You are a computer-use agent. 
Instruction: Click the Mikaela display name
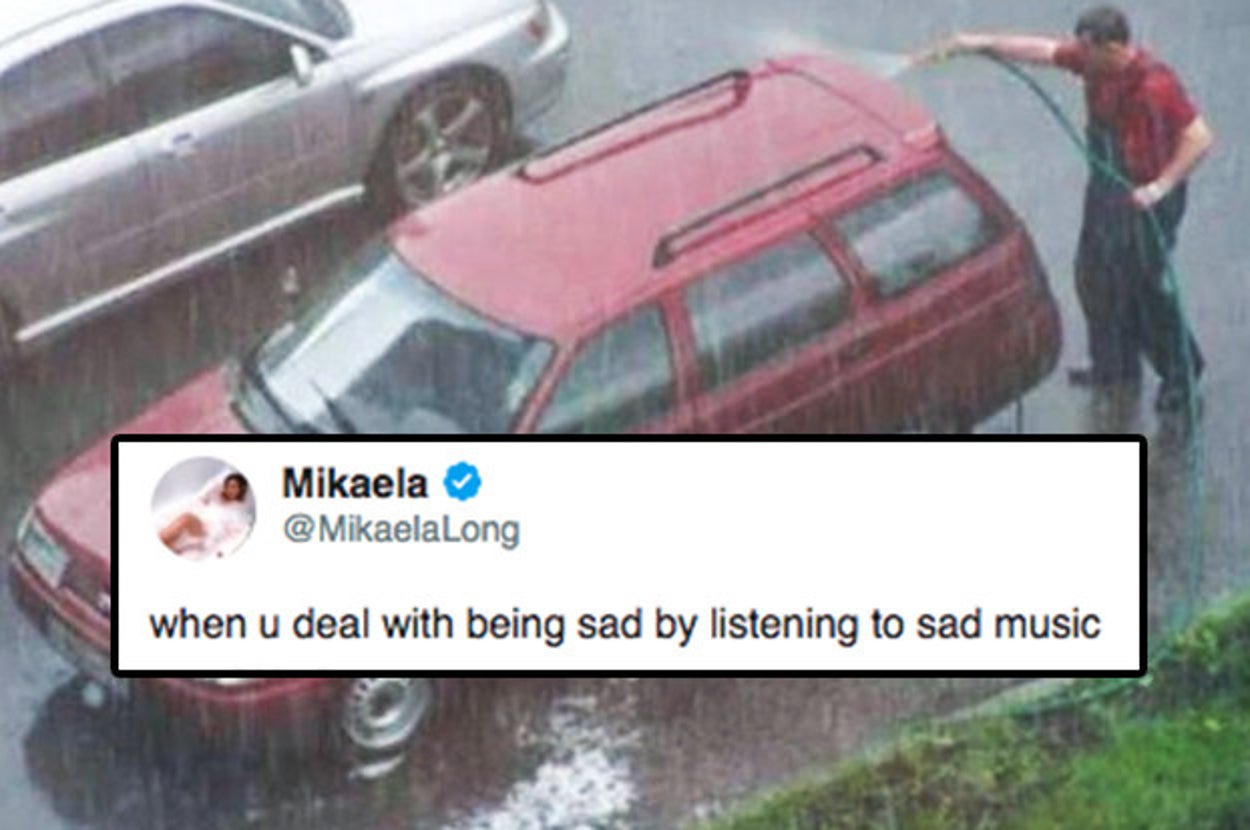coord(355,484)
